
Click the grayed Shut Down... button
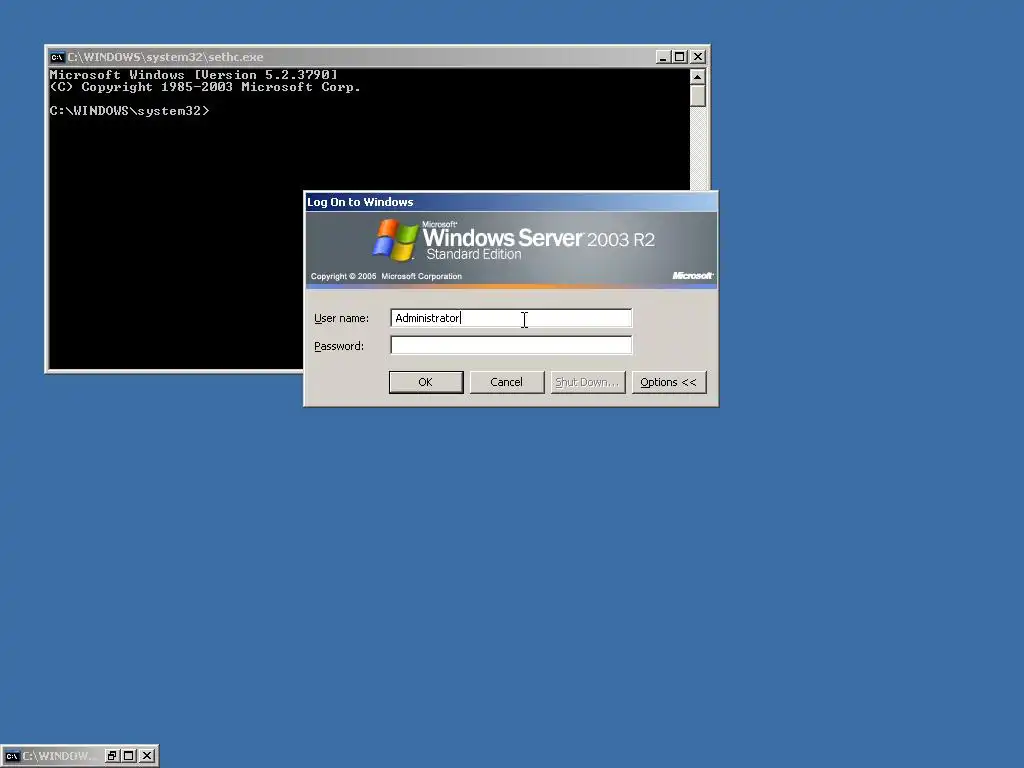coord(588,382)
